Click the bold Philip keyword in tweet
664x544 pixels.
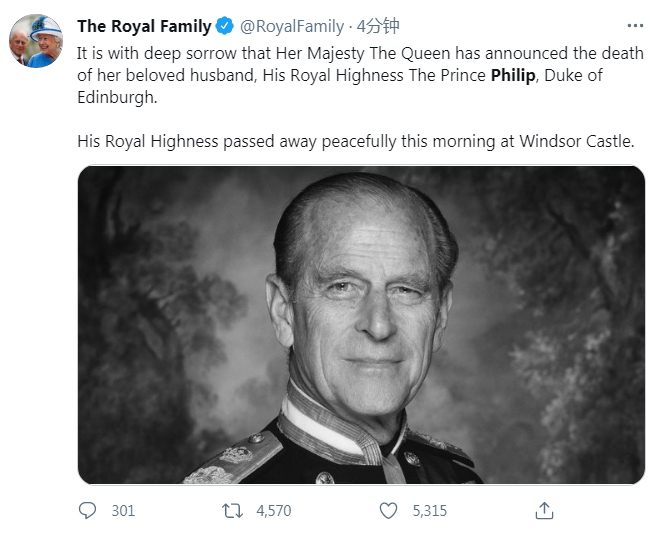513,75
